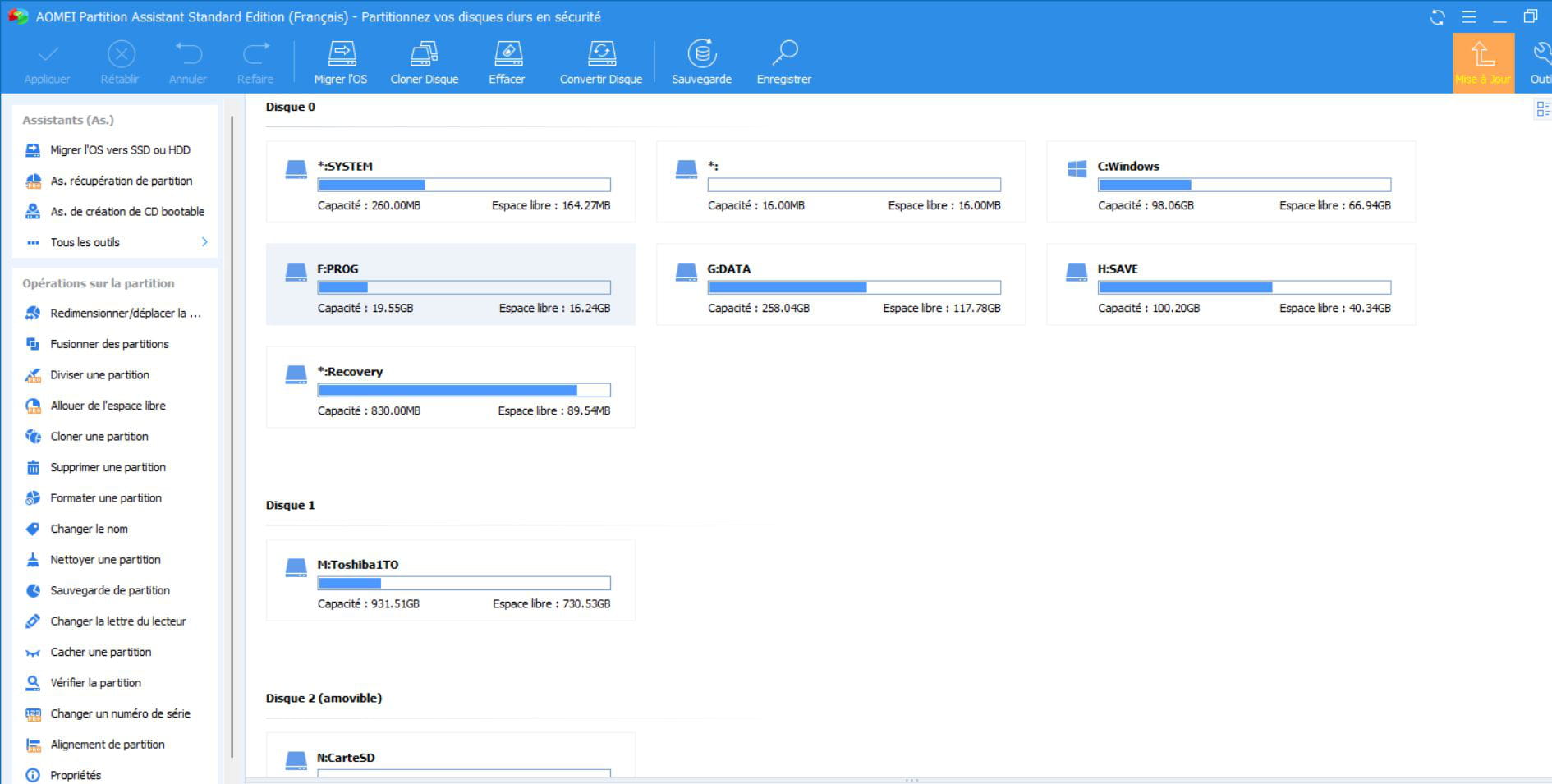Screen dimensions: 1552x784
Task: Select Allouer de l'espace libre
Action: 114,406
